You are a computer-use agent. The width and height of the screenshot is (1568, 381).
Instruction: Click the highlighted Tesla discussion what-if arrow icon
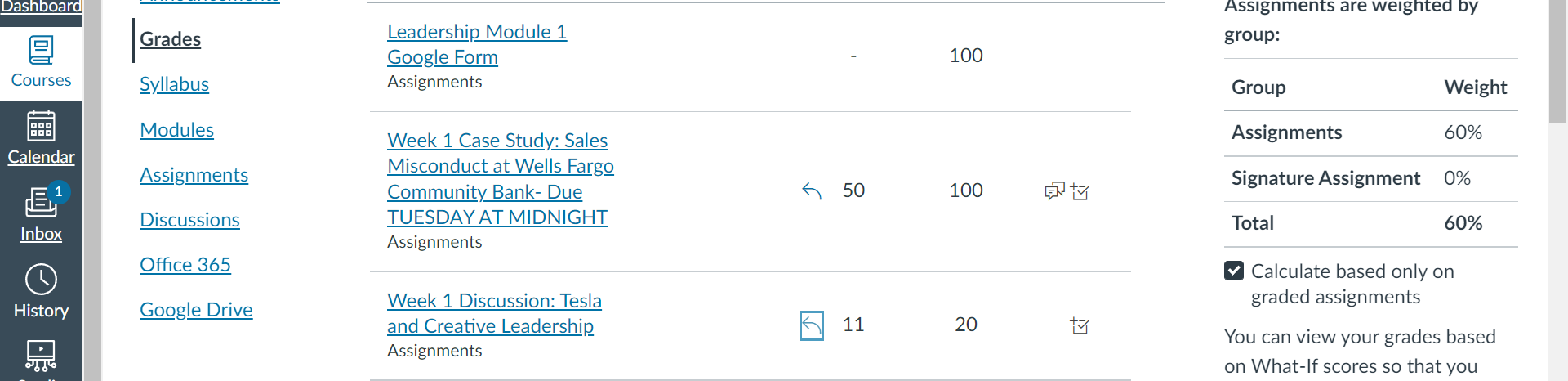coord(812,325)
